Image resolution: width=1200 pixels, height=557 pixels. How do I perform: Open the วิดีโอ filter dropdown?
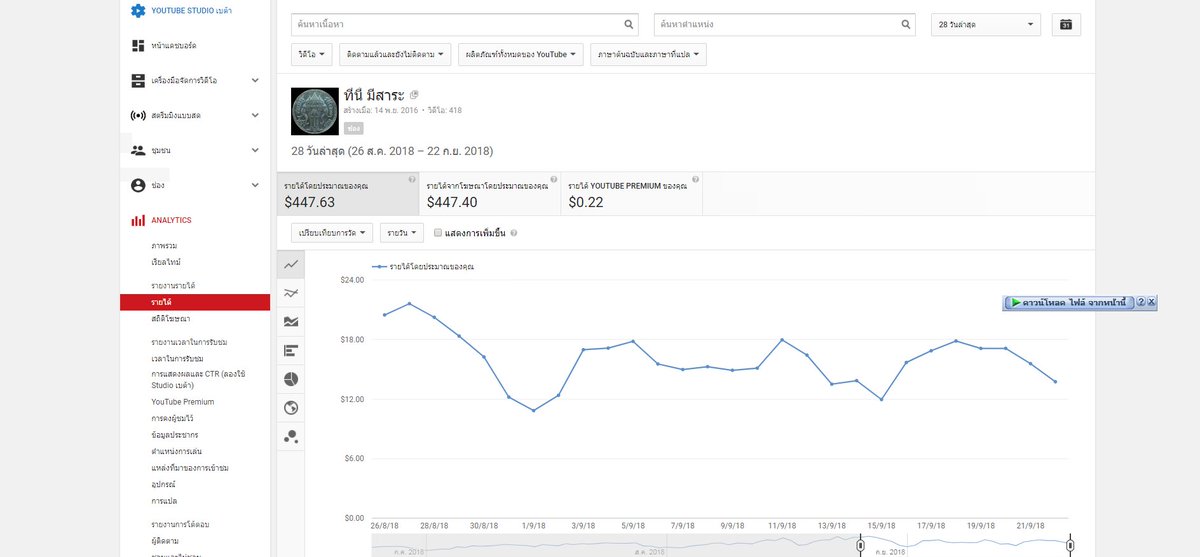312,54
